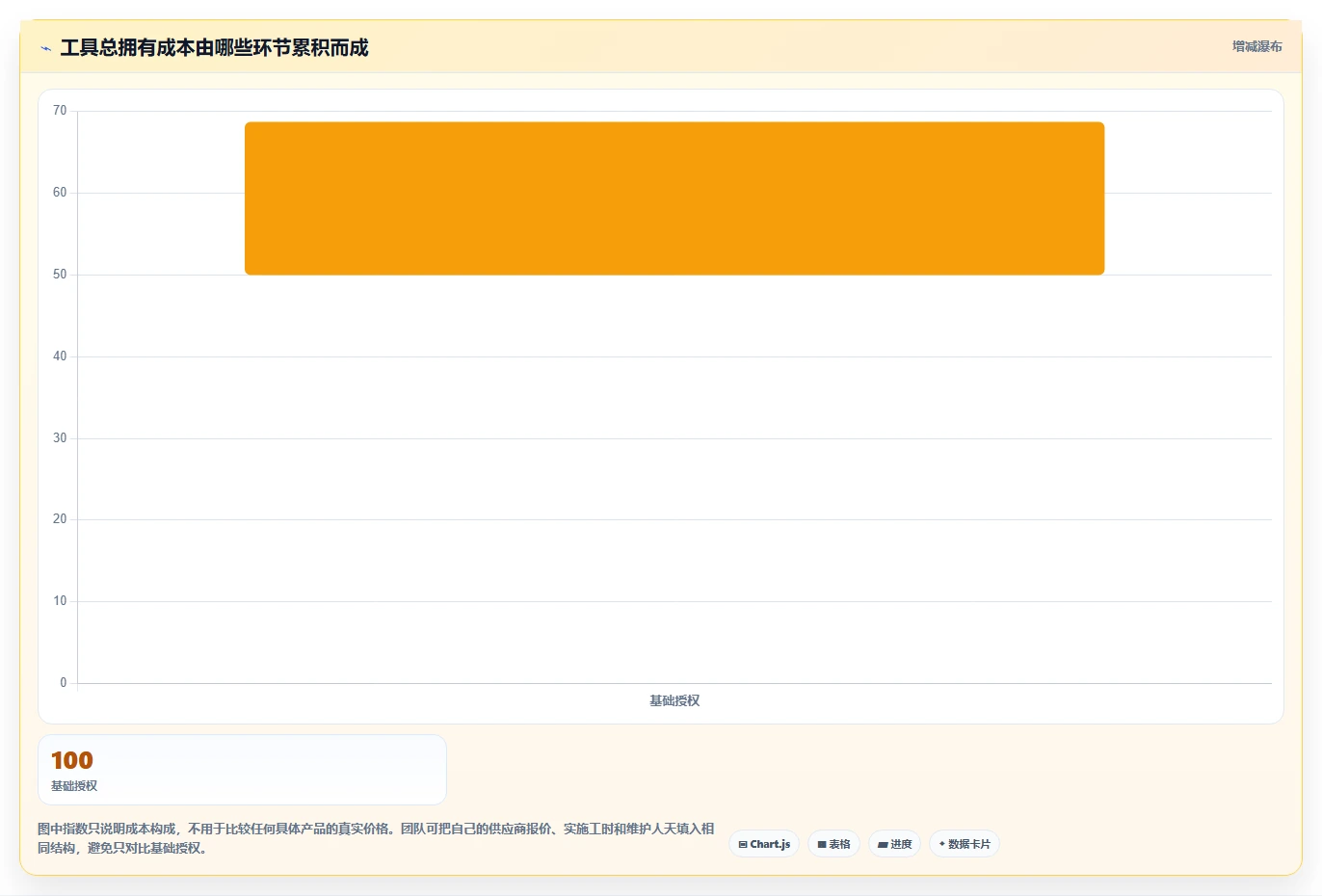1322x896 pixels.
Task: Select the 表格 tag chip
Action: coord(834,844)
